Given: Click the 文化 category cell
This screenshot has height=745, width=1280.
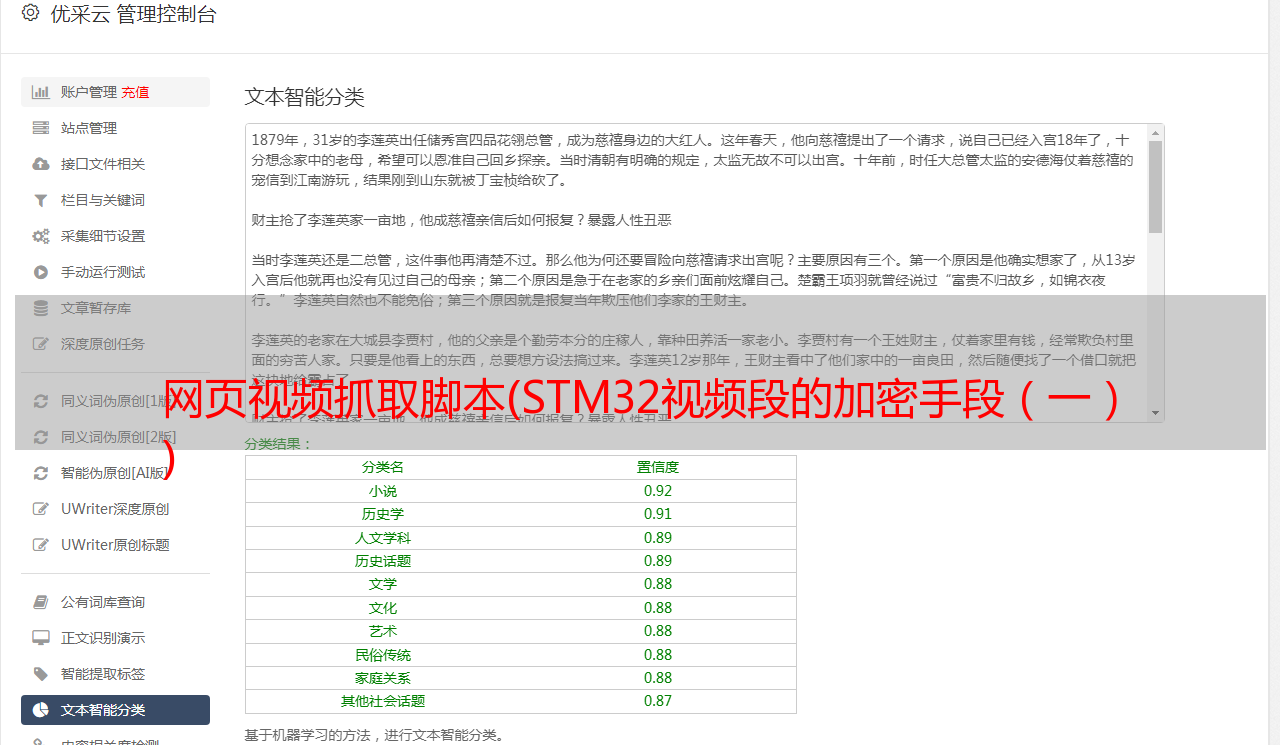Looking at the screenshot, I should pyautogui.click(x=383, y=608).
